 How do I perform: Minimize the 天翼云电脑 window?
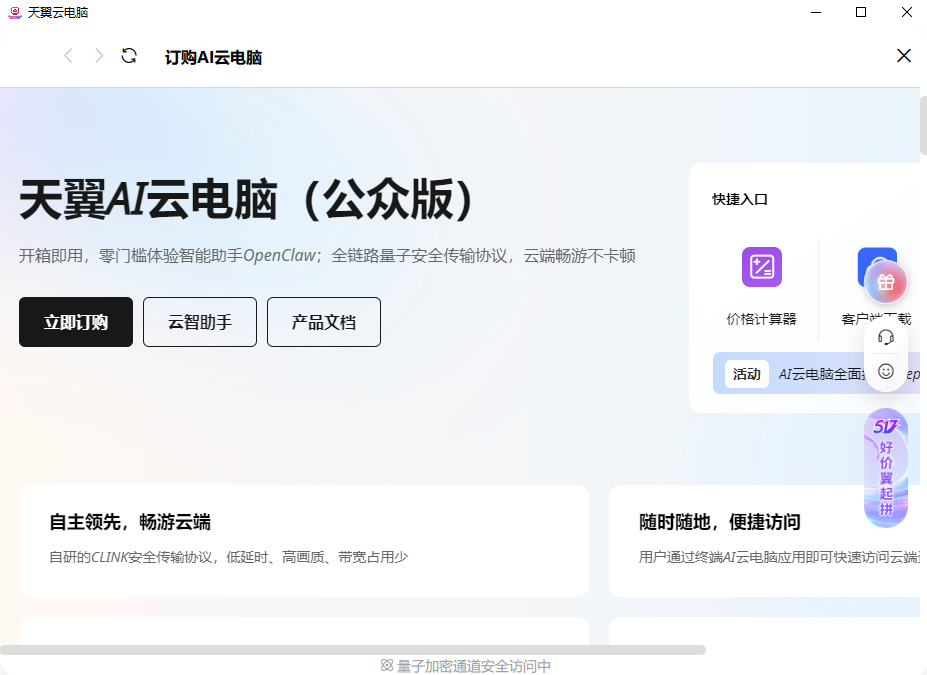point(816,12)
